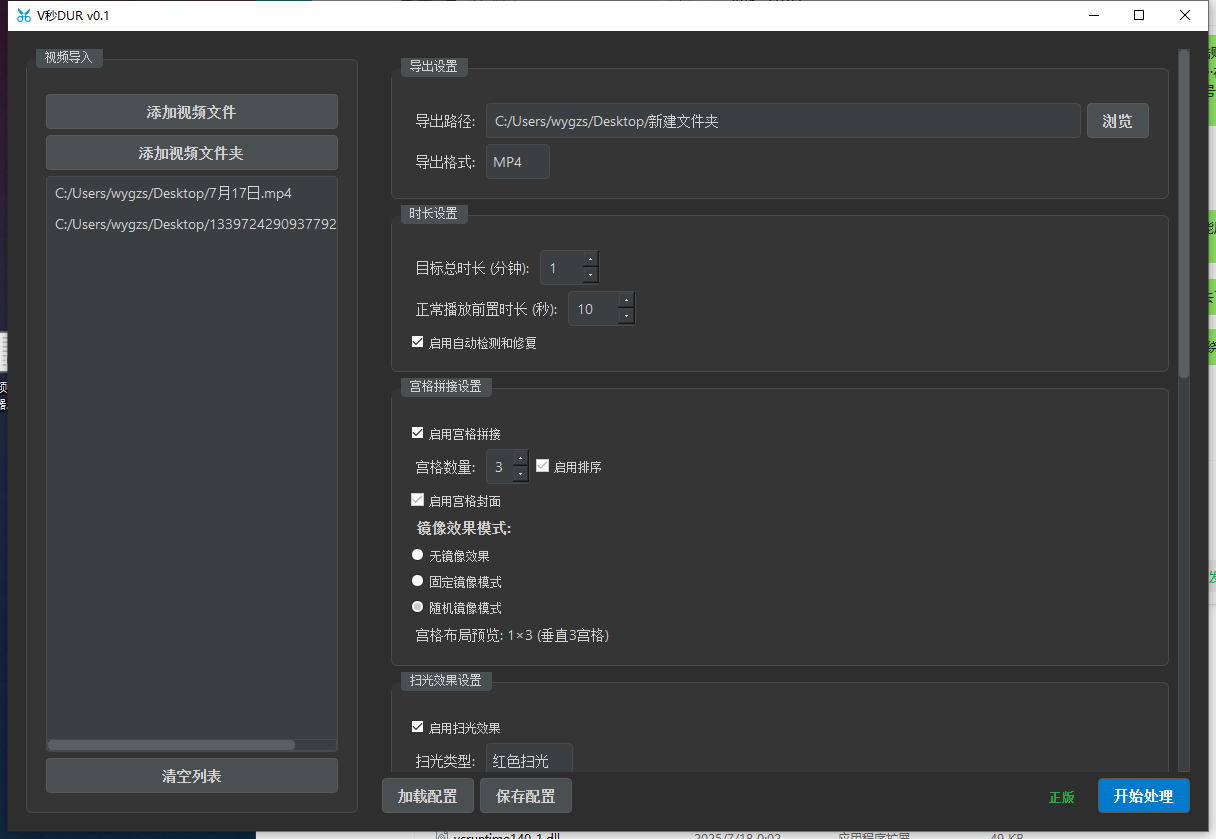This screenshot has height=839, width=1216.
Task: Choose 固定镜像模式 radio option
Action: click(418, 581)
